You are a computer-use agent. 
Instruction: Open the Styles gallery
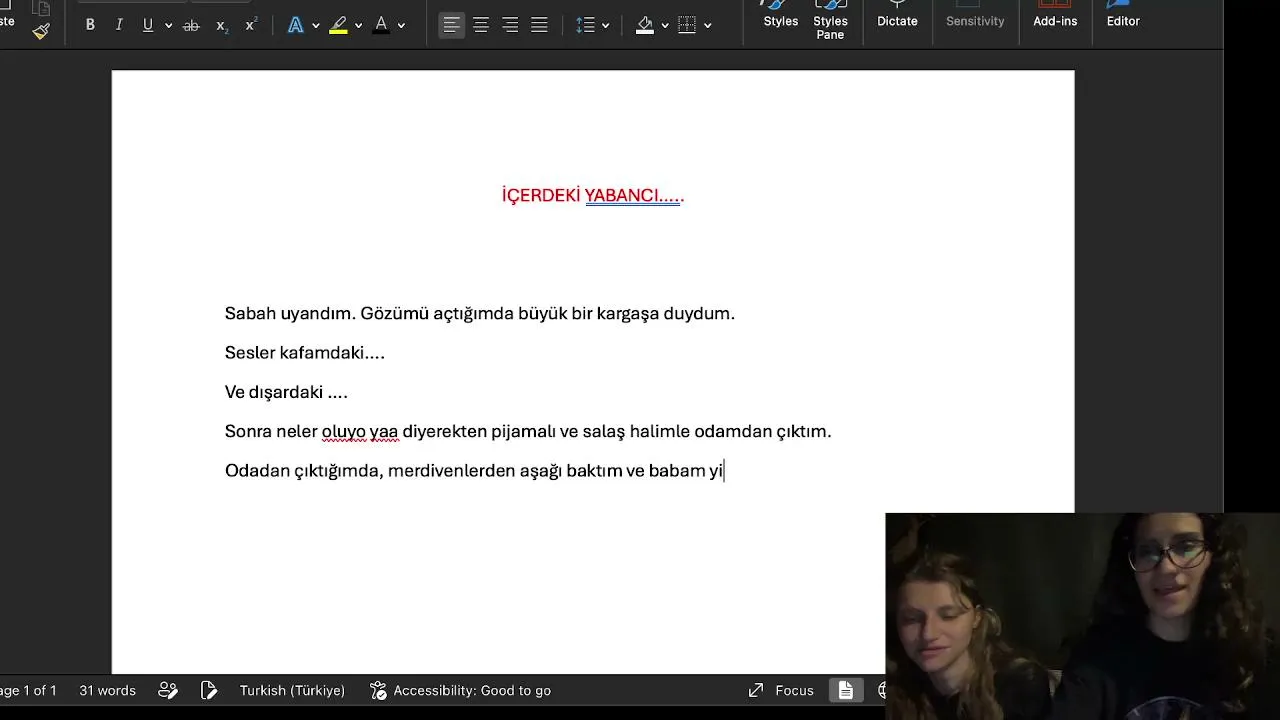(x=781, y=17)
